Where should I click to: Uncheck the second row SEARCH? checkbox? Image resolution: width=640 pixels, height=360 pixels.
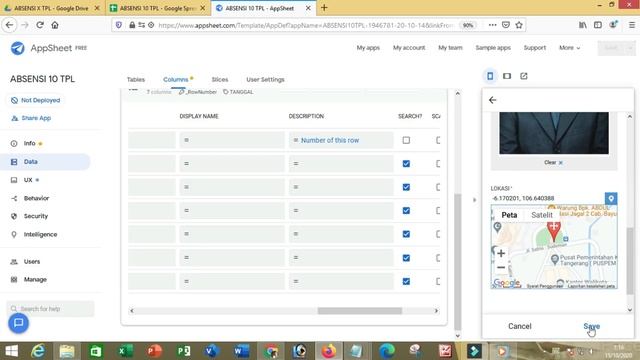click(406, 164)
